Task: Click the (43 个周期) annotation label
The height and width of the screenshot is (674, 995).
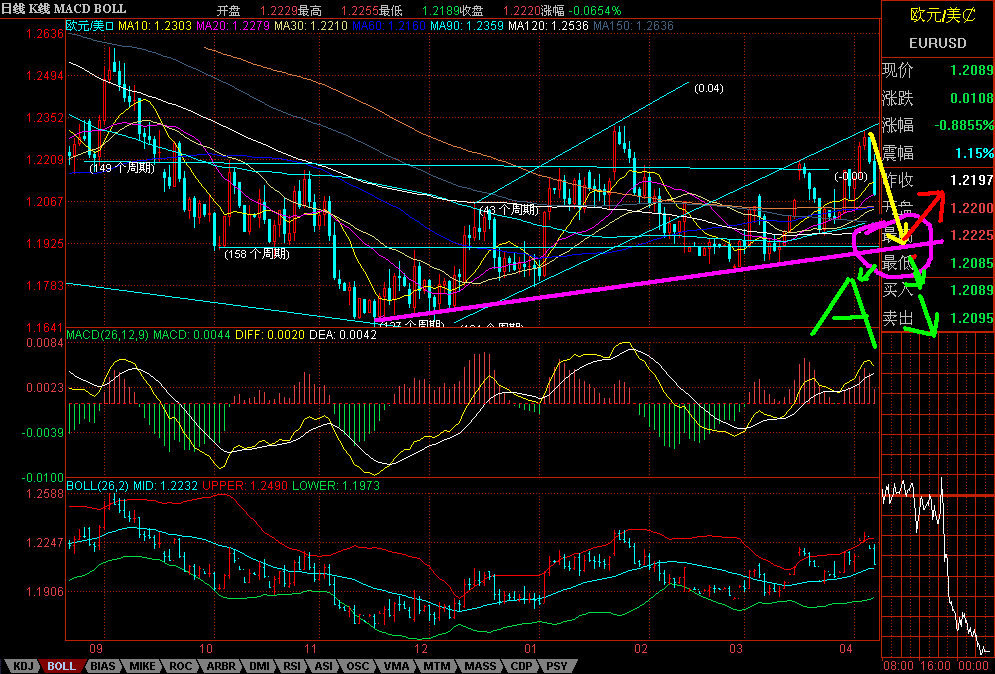Action: point(508,209)
